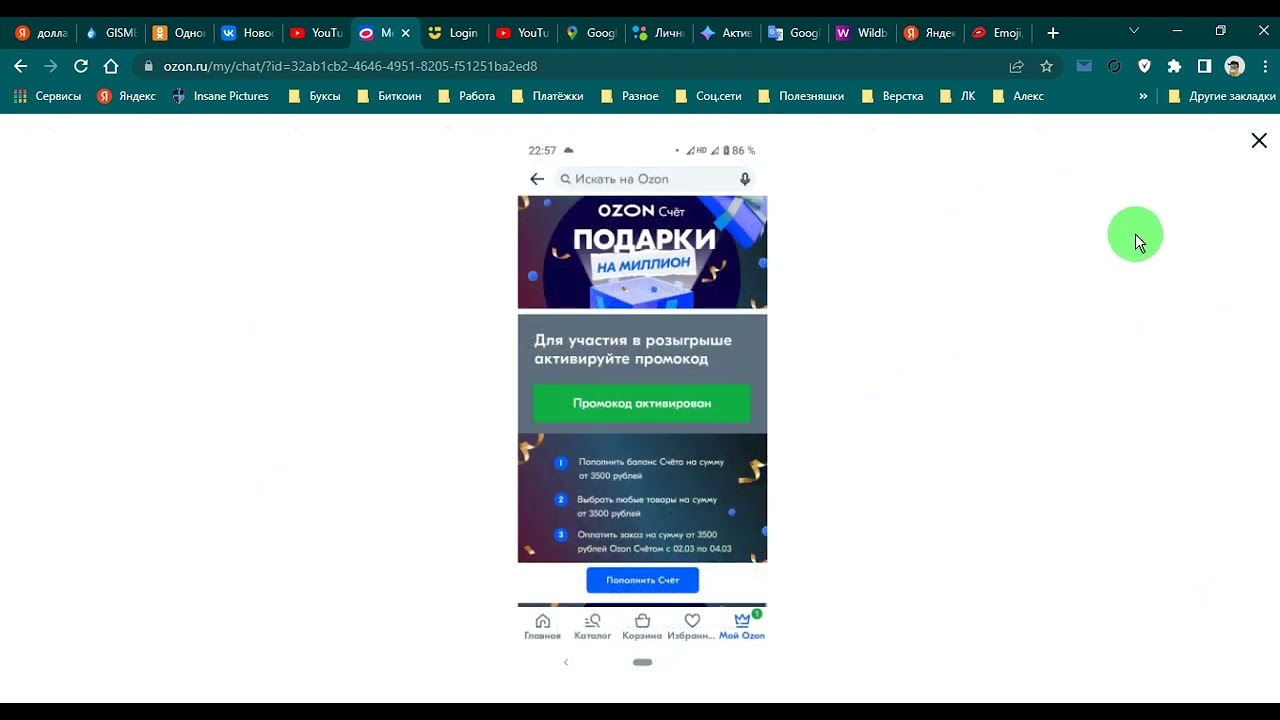
Task: Open the Полезняшки bookmark folder
Action: 800,96
